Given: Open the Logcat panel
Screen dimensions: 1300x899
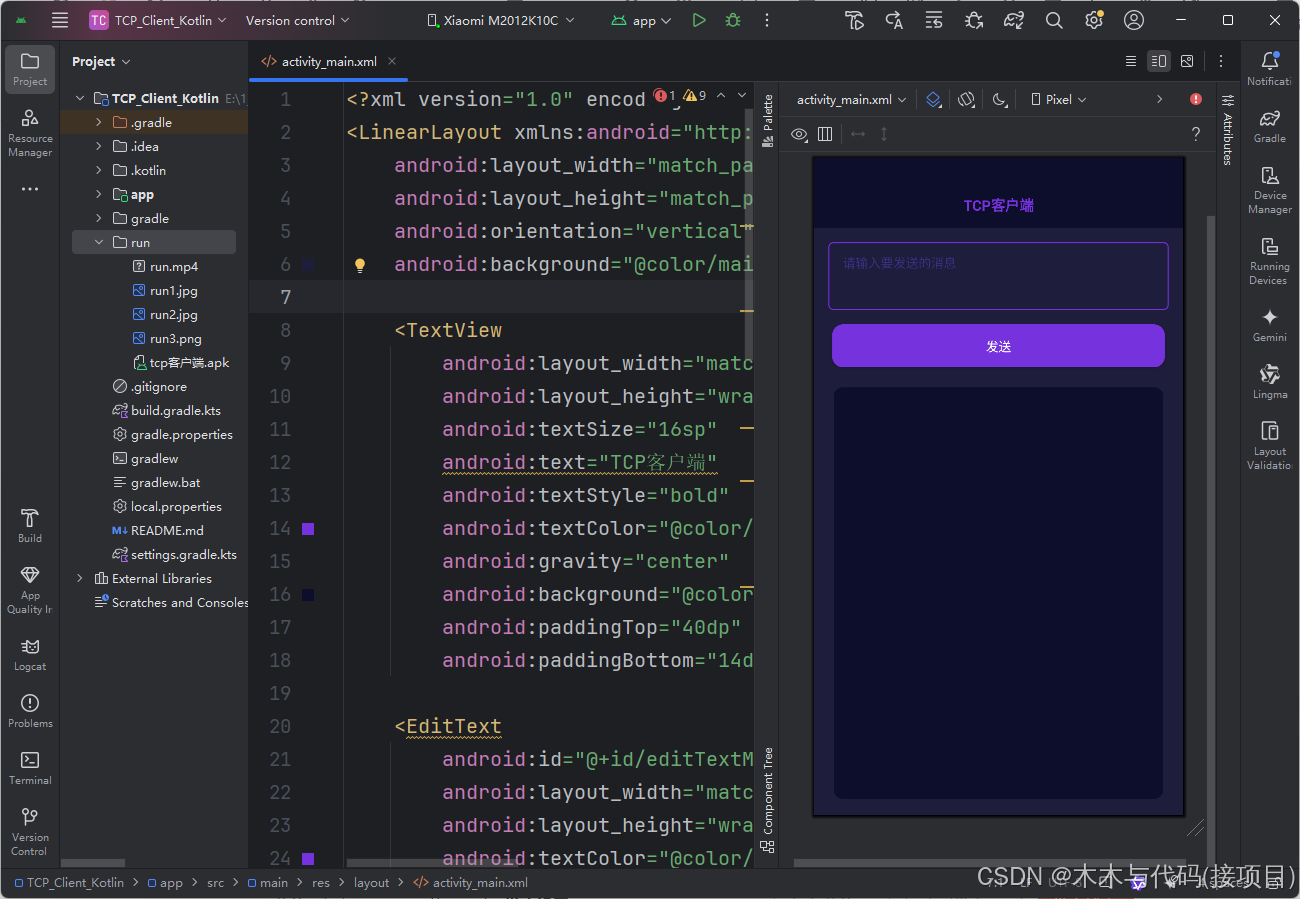Looking at the screenshot, I should pos(29,655).
